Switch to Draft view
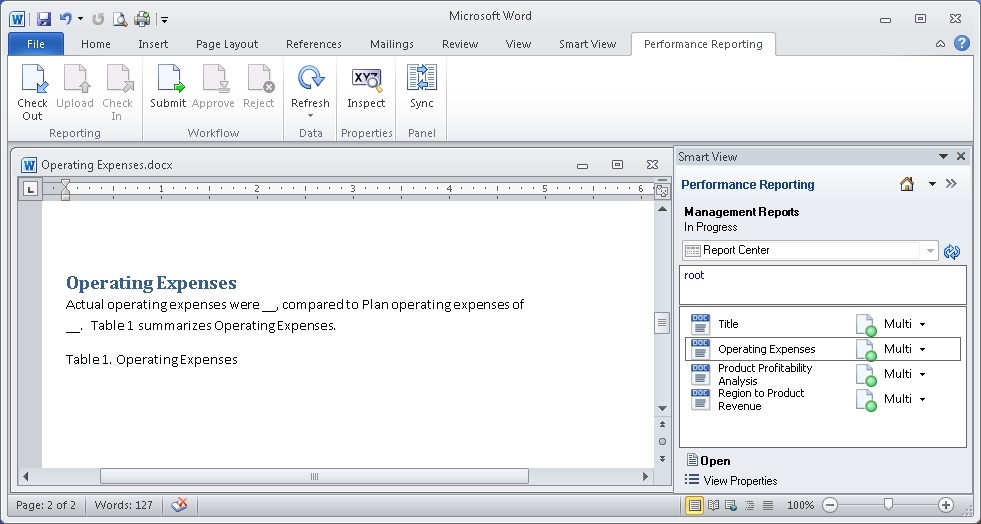This screenshot has height=524, width=981. point(768,505)
